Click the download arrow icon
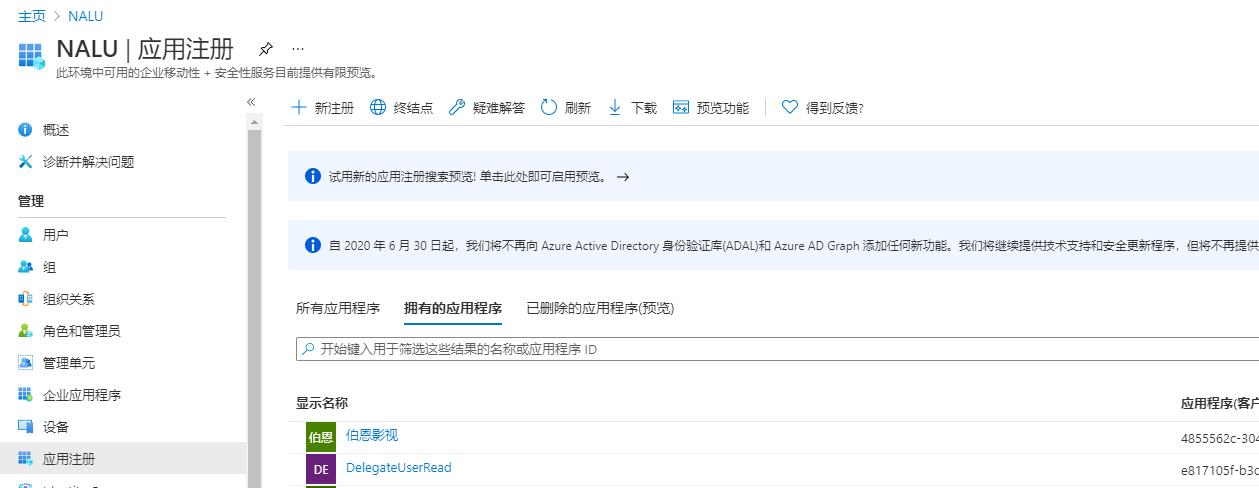Image resolution: width=1259 pixels, height=488 pixels. pyautogui.click(x=615, y=107)
